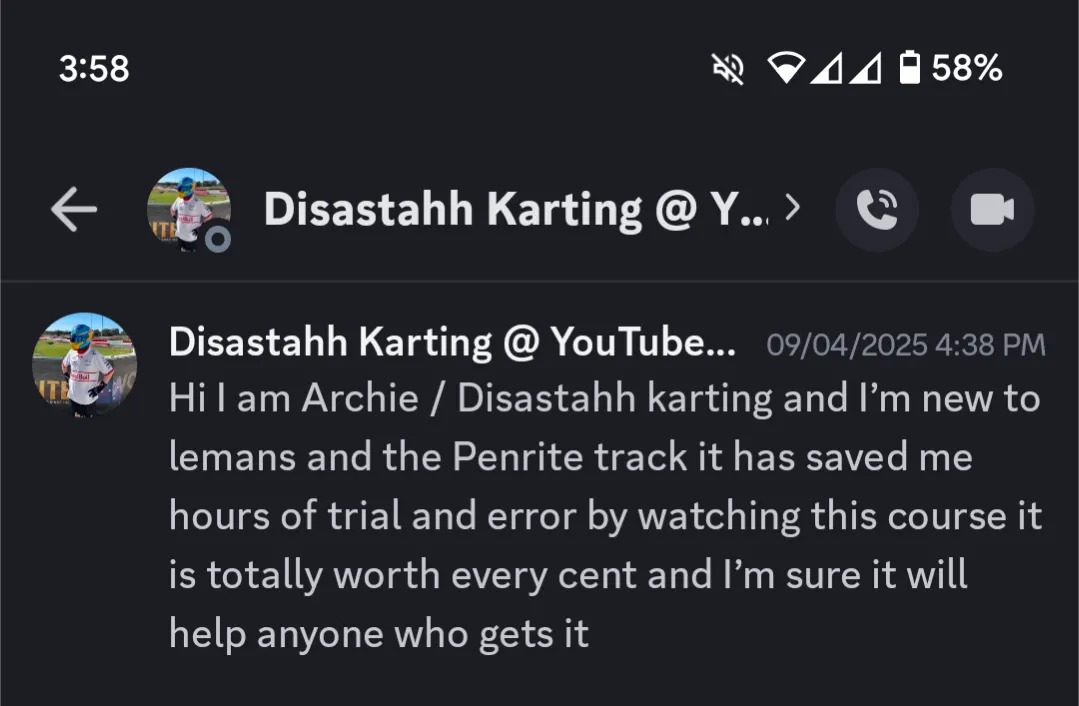Tap the offline status indicator on header avatar
The height and width of the screenshot is (706, 1079).
pos(218,240)
